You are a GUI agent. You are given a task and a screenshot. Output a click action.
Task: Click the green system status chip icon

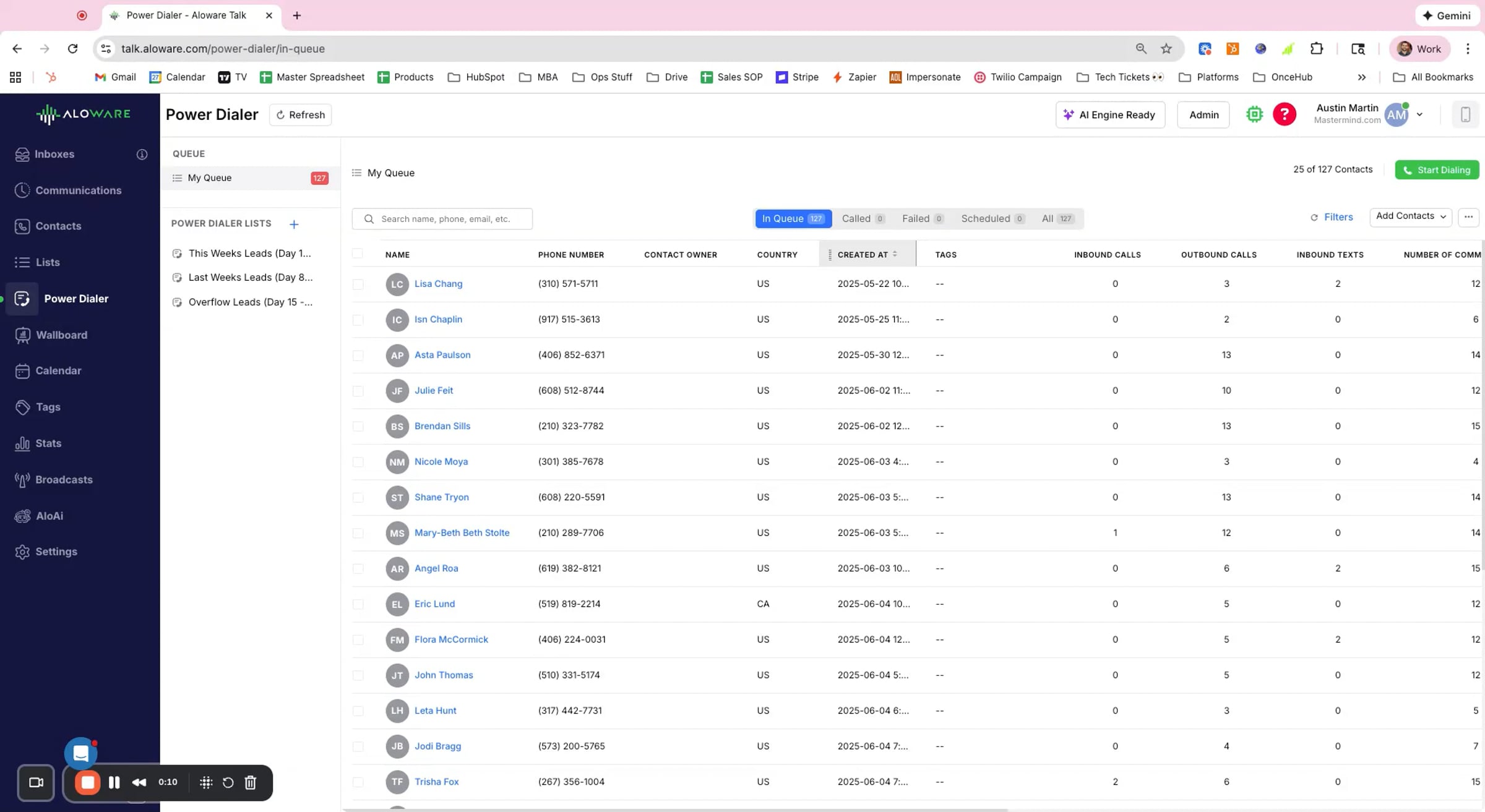pyautogui.click(x=1254, y=114)
